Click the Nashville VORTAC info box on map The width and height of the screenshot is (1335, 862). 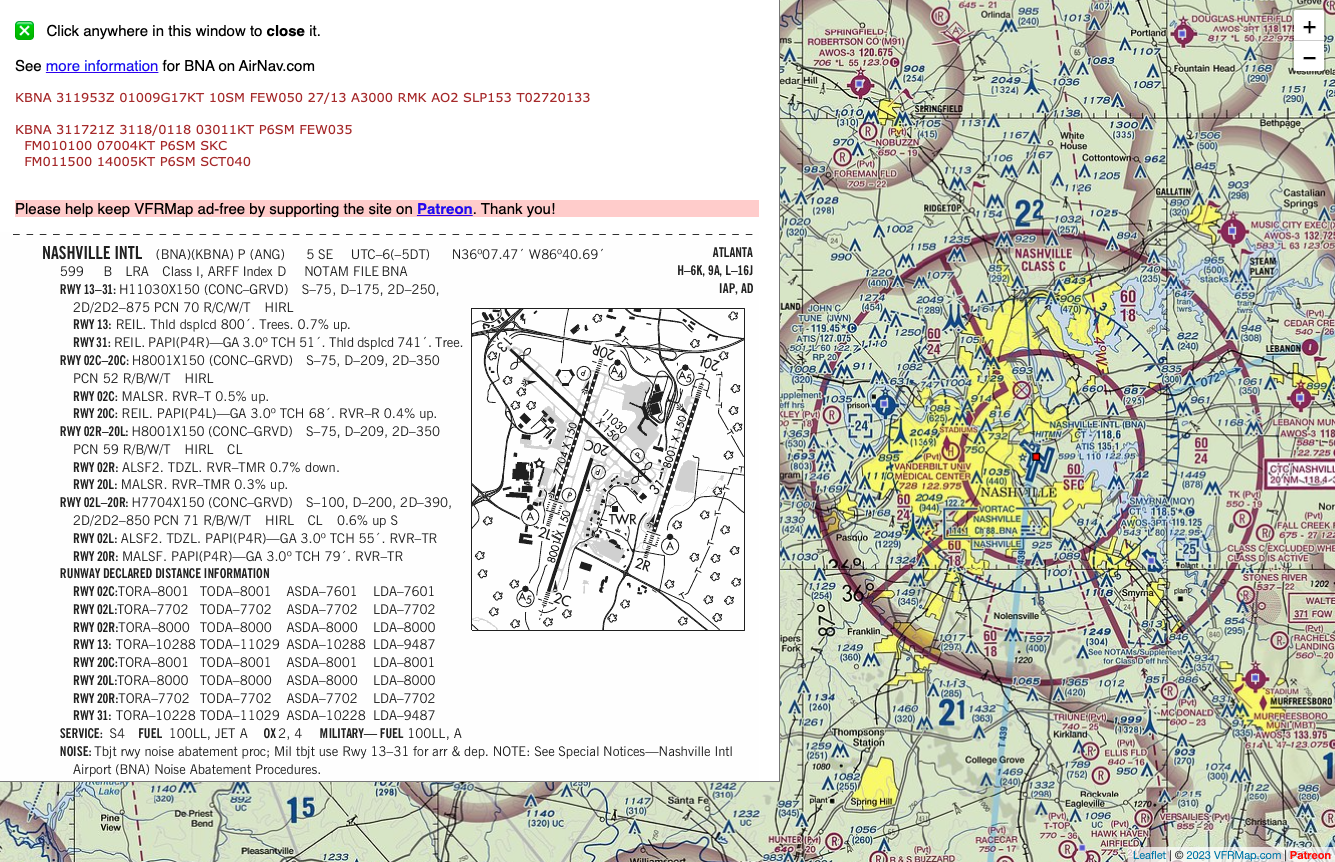point(997,524)
